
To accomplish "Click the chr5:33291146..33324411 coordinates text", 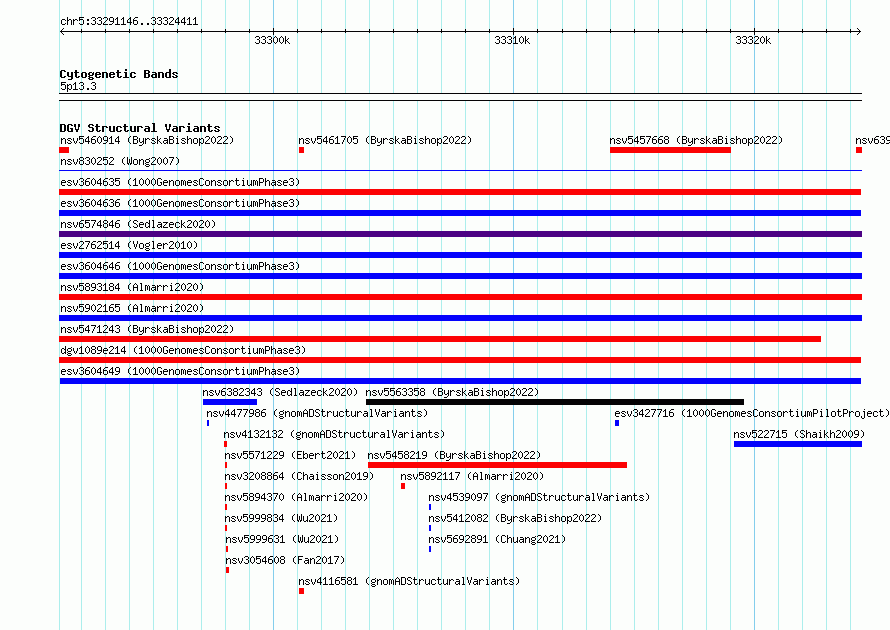I will (129, 22).
